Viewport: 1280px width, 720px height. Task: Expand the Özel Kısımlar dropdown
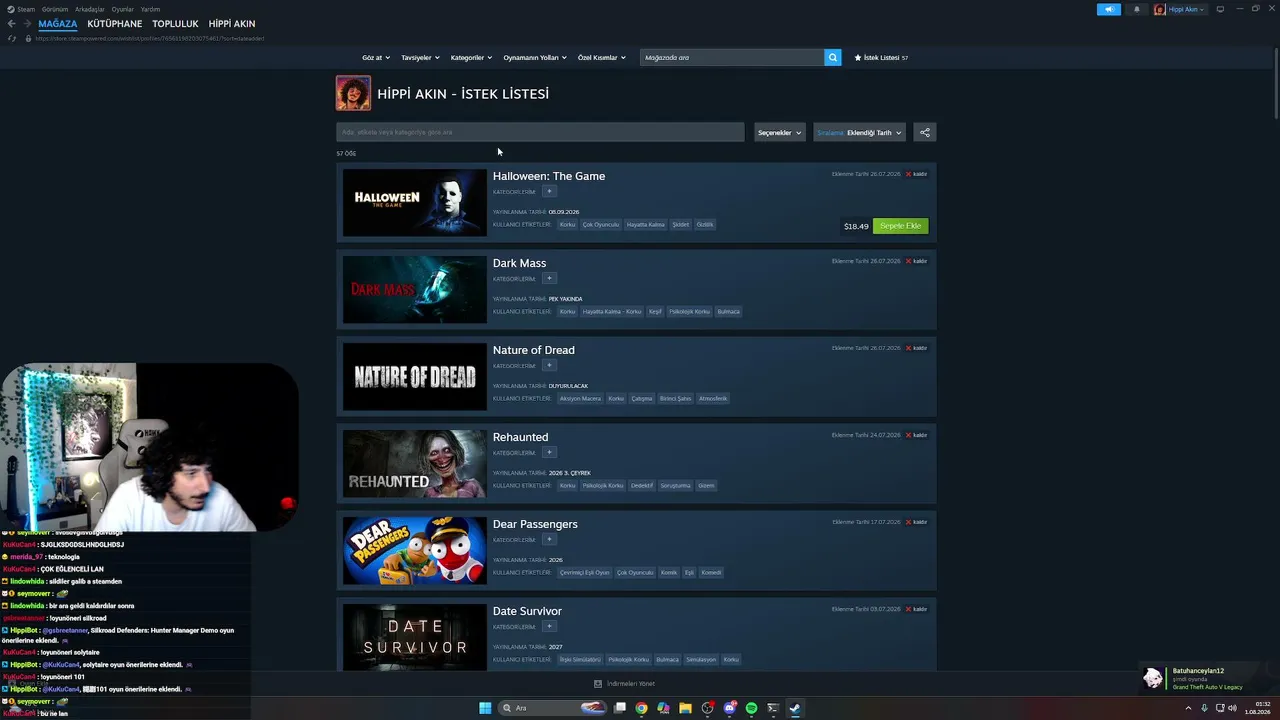[601, 58]
